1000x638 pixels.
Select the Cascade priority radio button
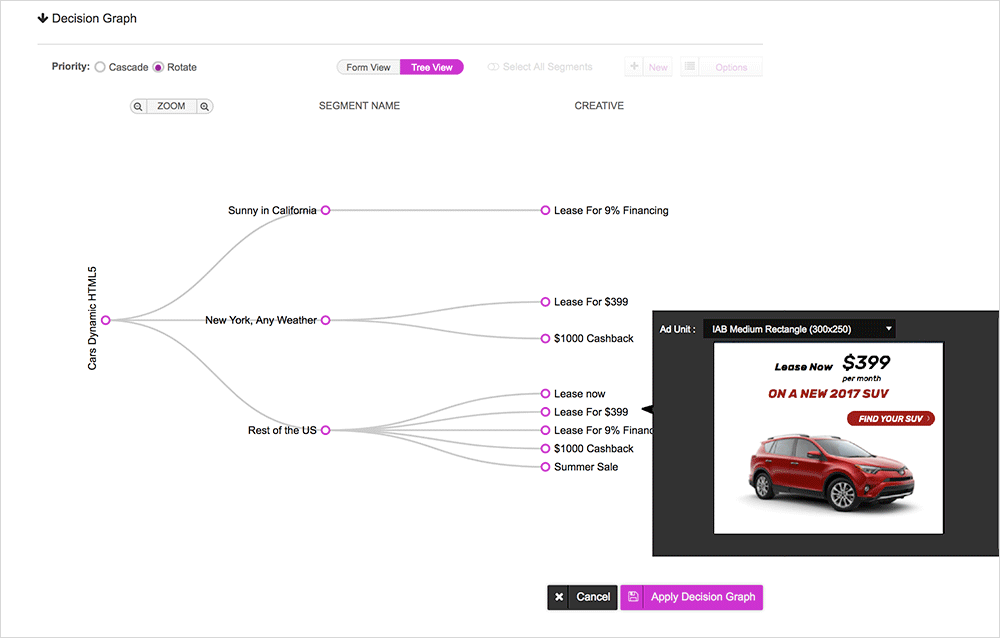pyautogui.click(x=100, y=67)
